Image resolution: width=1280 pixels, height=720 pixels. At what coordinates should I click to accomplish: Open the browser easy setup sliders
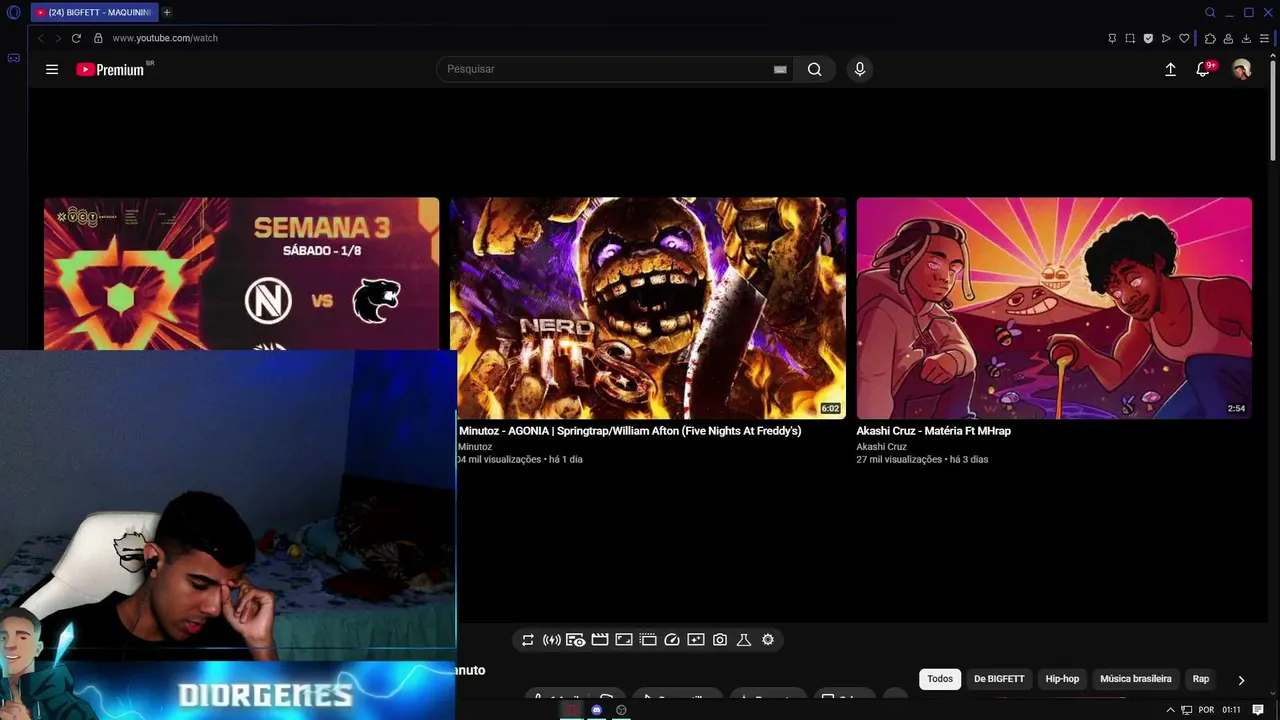click(1264, 38)
